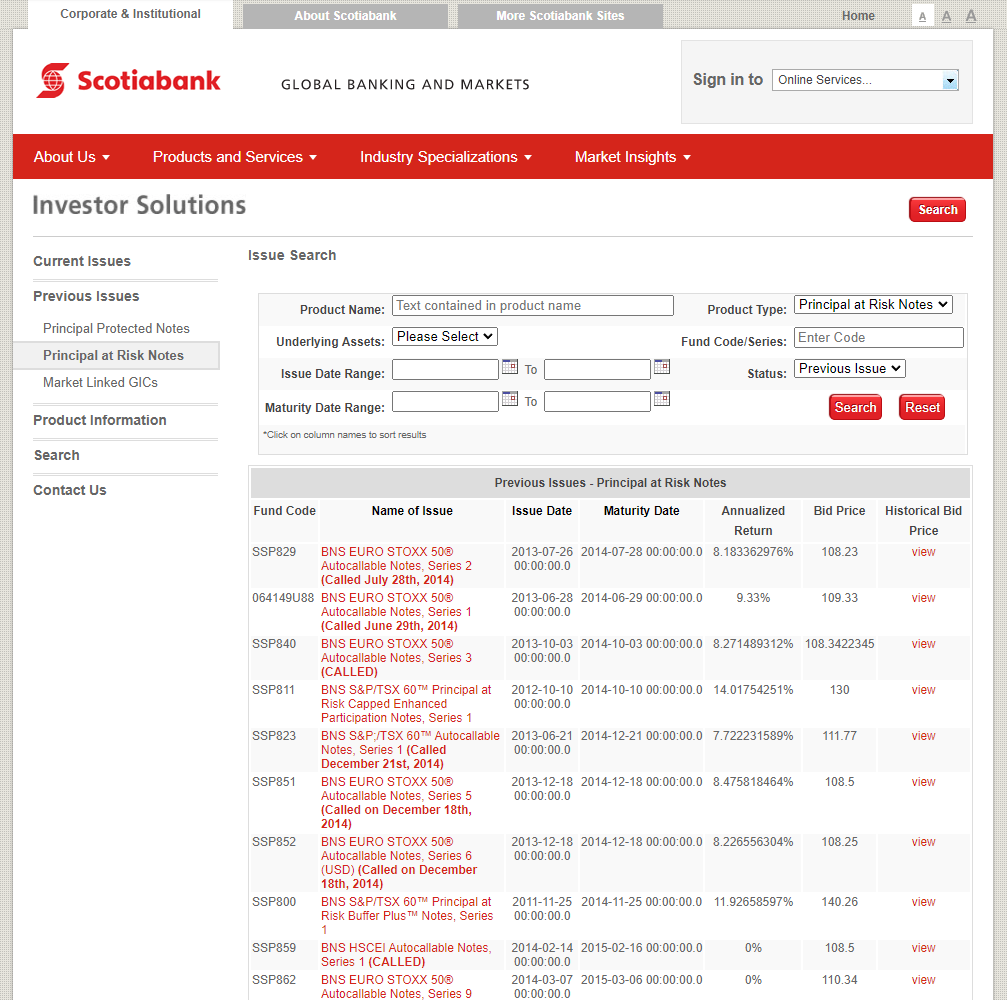Open Issue Date Range end calendar icon
The image size is (1007, 1000).
click(x=662, y=367)
